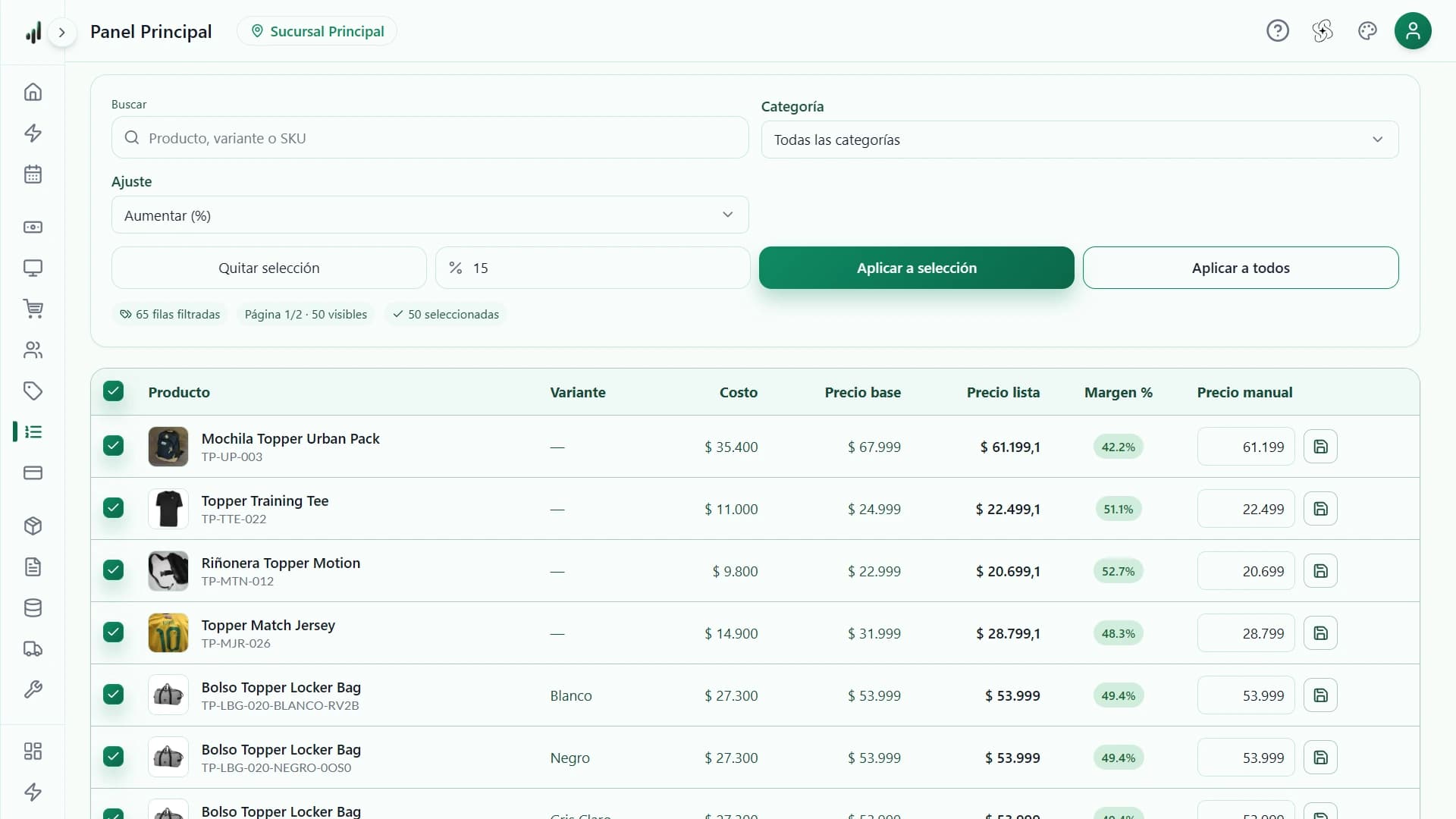The image size is (1456, 819).
Task: Open the customers people sidebar icon
Action: 33,350
